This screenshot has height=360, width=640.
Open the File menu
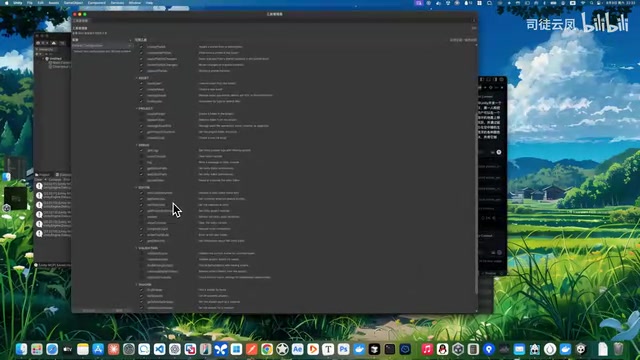click(30, 2)
